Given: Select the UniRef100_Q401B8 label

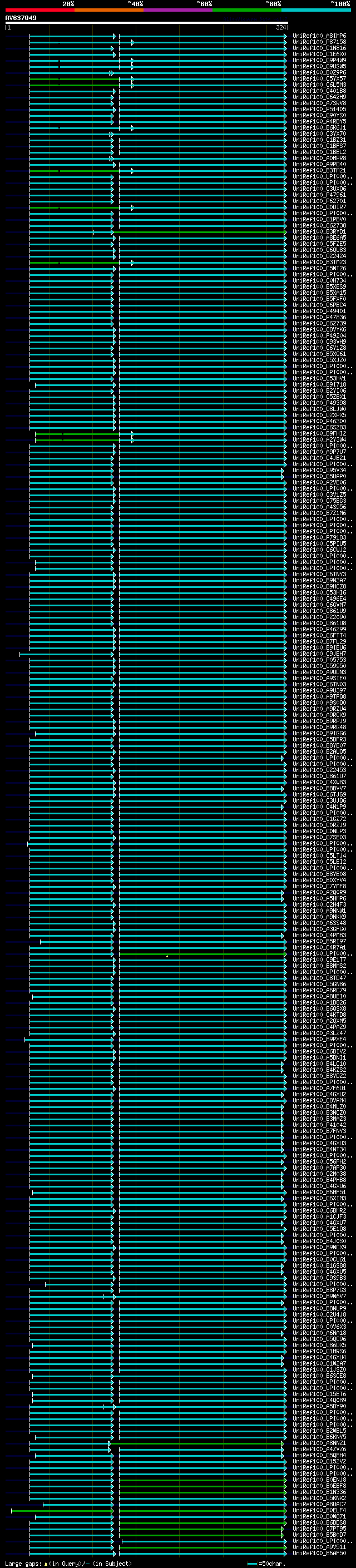Looking at the screenshot, I should tap(319, 91).
